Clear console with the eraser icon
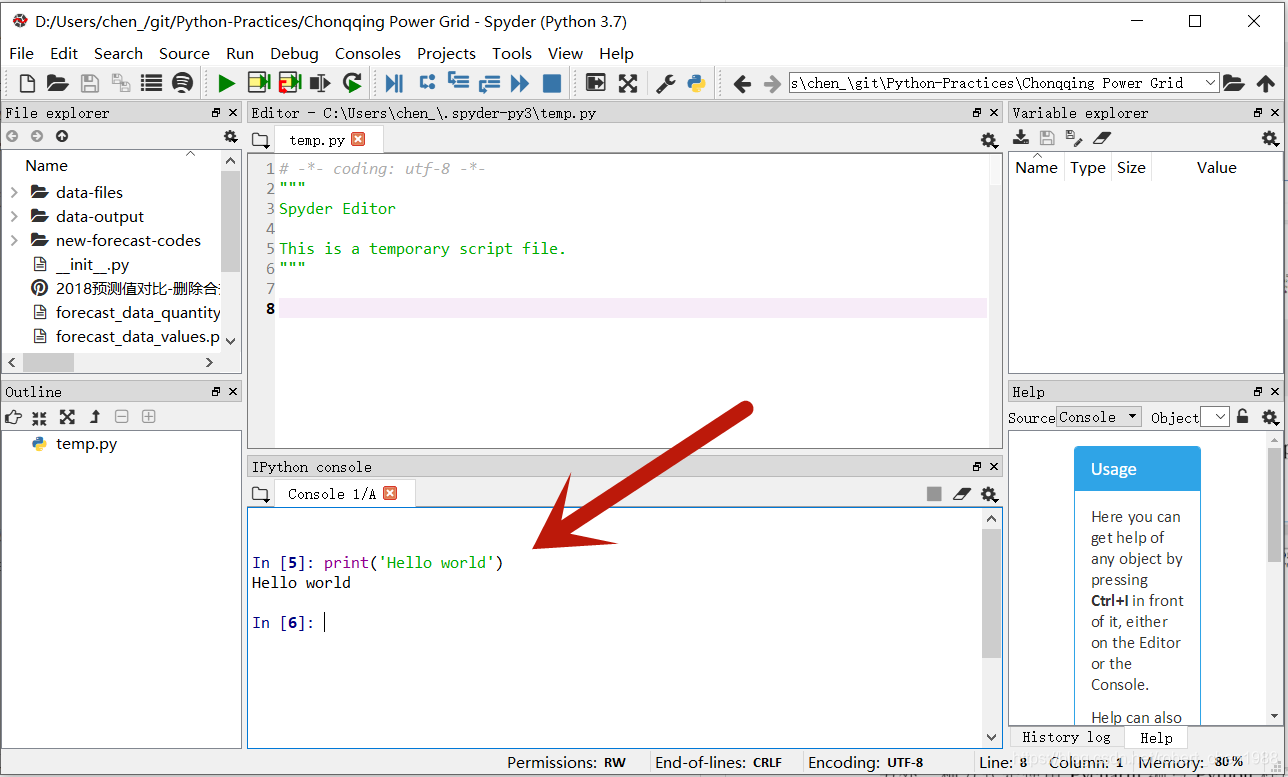 coord(961,493)
